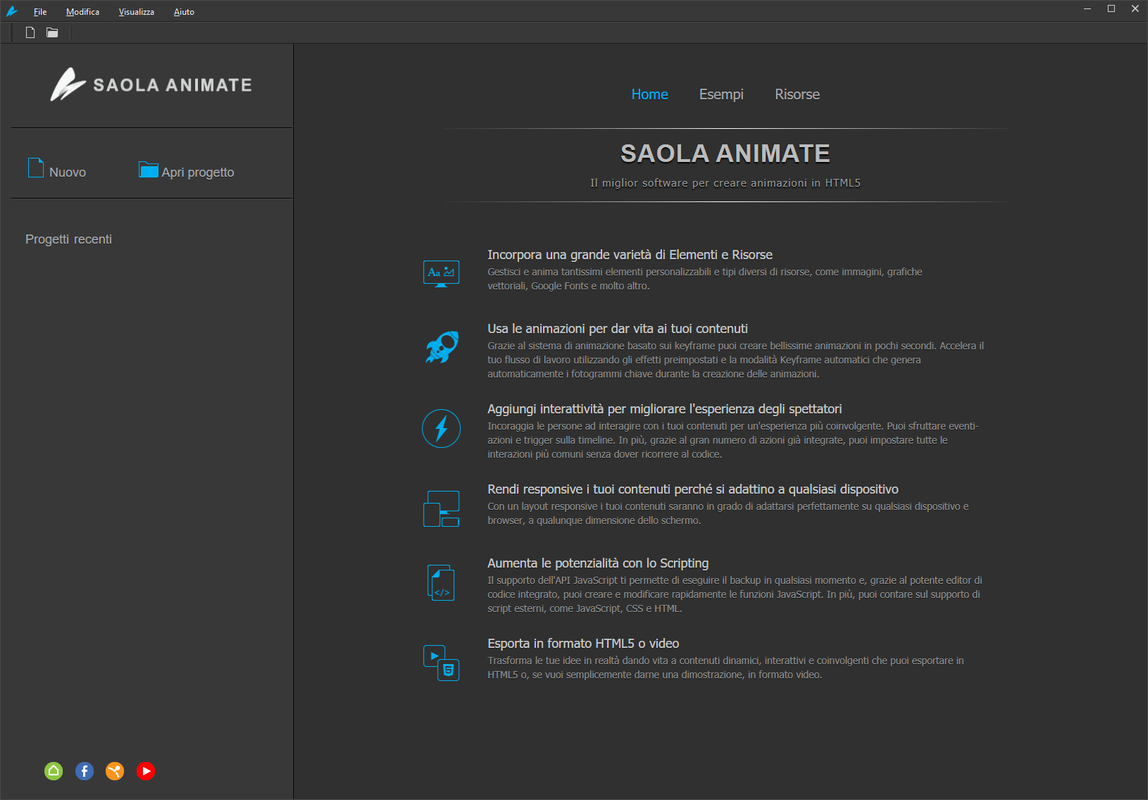Click the 'Grazie al sistema di animazione' description

click(735, 359)
